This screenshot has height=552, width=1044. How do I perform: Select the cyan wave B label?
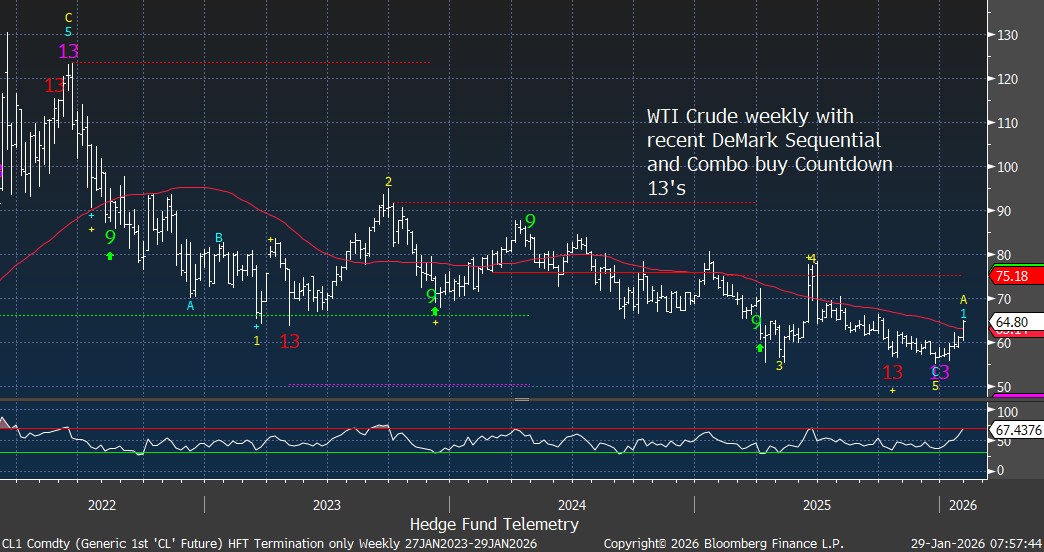[x=219, y=238]
